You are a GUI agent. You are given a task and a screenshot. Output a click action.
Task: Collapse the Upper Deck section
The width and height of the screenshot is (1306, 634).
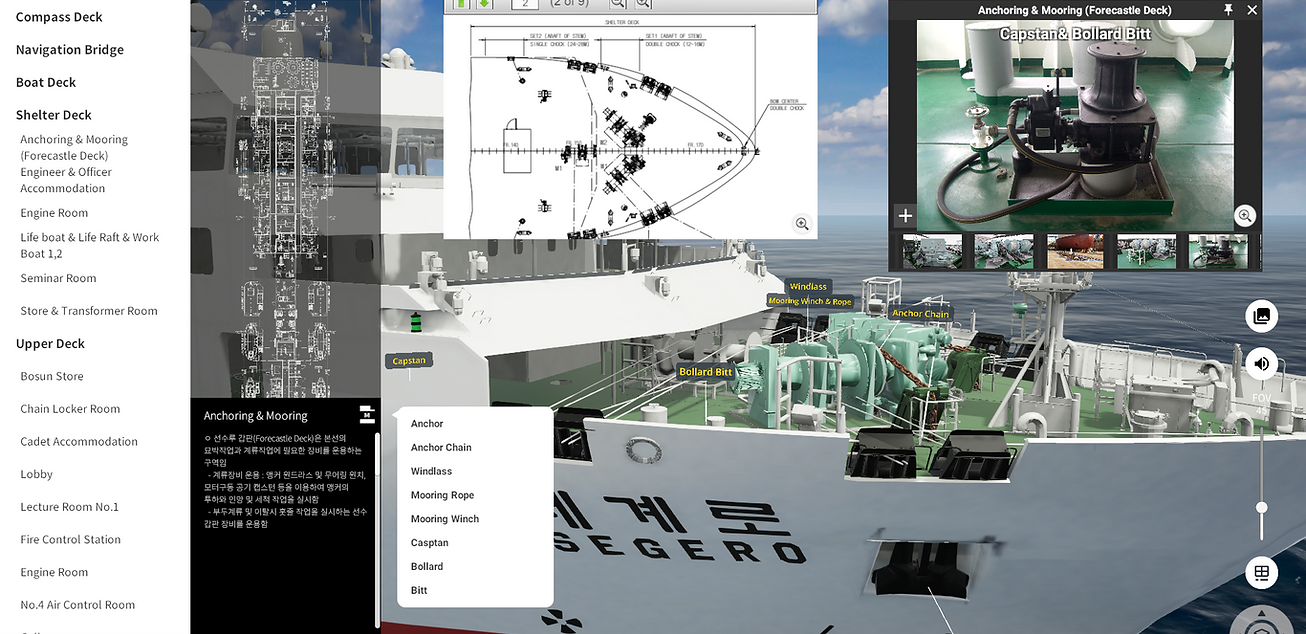[x=50, y=344]
